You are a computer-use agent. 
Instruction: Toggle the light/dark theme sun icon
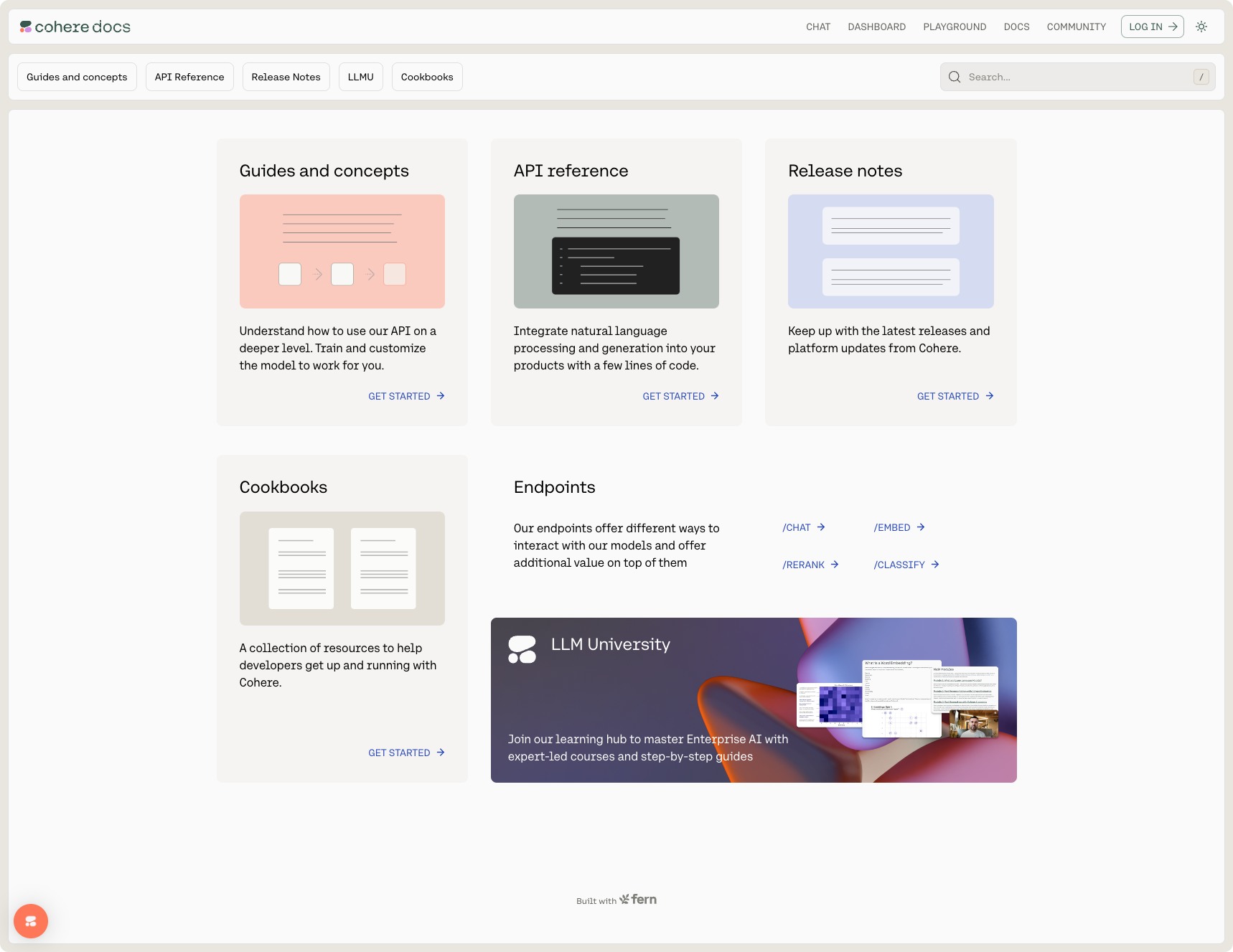coord(1201,27)
